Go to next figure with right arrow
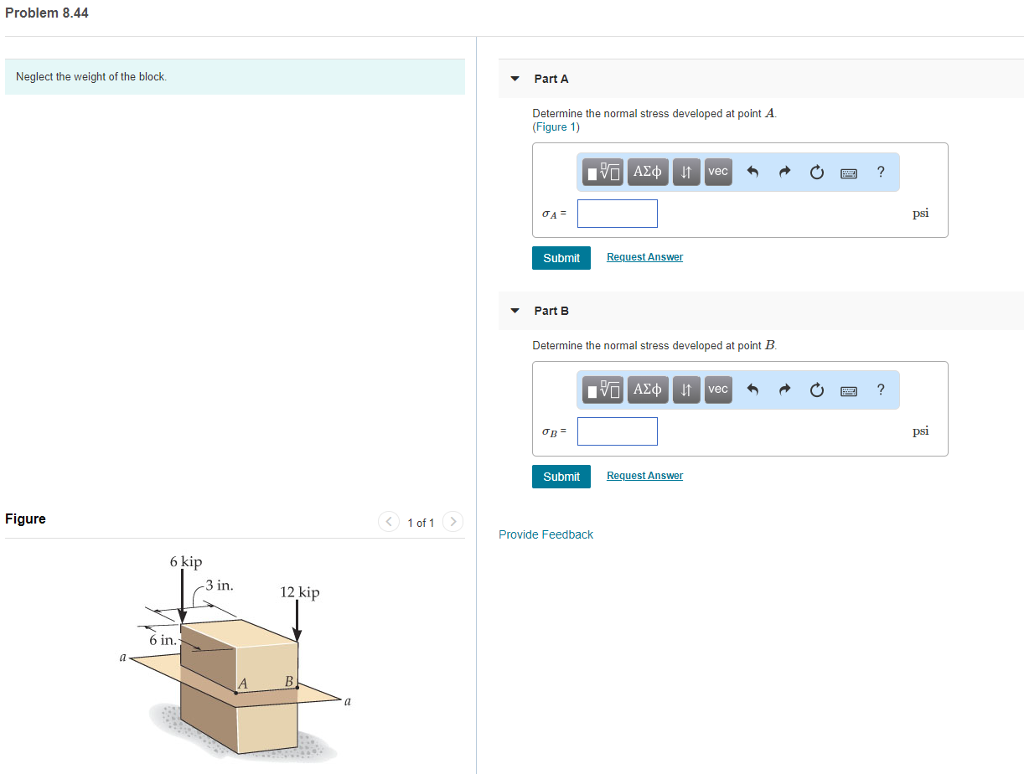 pos(452,521)
